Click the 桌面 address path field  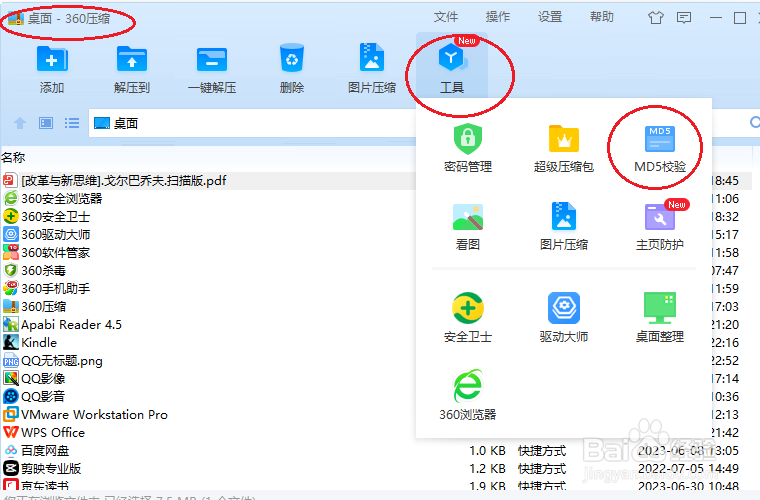tap(252, 123)
